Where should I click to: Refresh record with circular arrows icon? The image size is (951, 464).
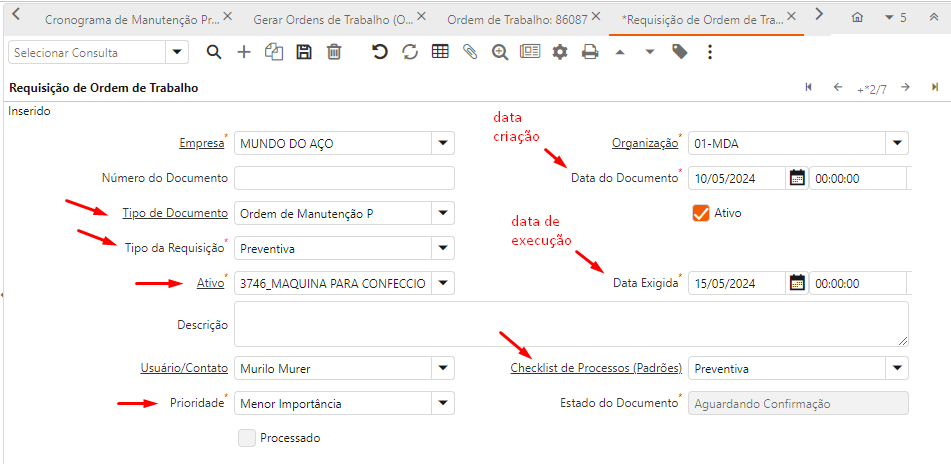click(x=410, y=52)
